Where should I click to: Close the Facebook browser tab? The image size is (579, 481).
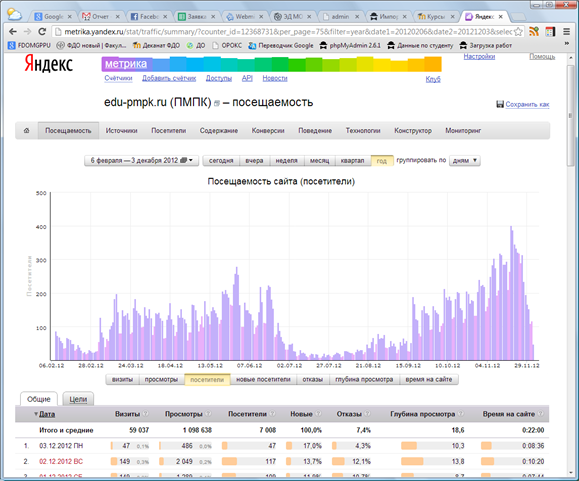pos(165,17)
